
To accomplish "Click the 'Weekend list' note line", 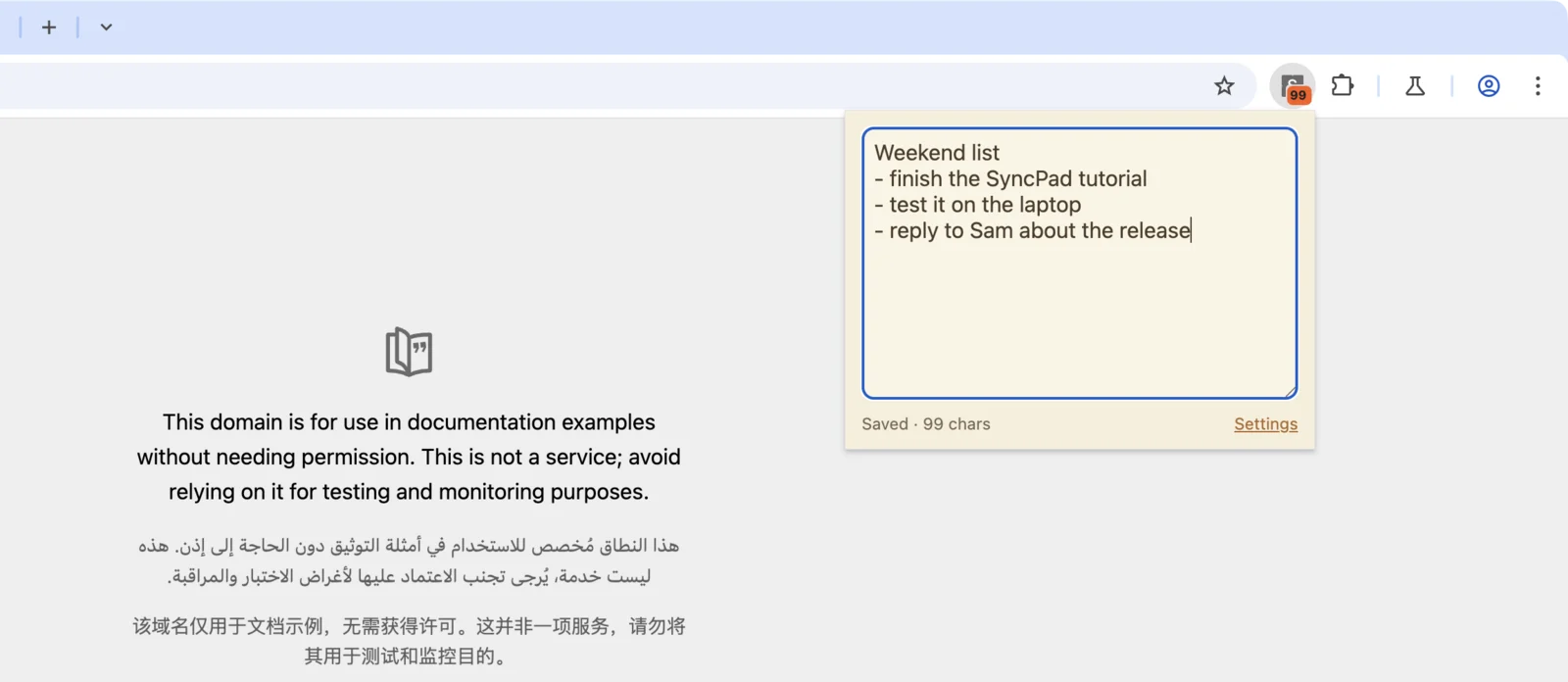I will [937, 153].
